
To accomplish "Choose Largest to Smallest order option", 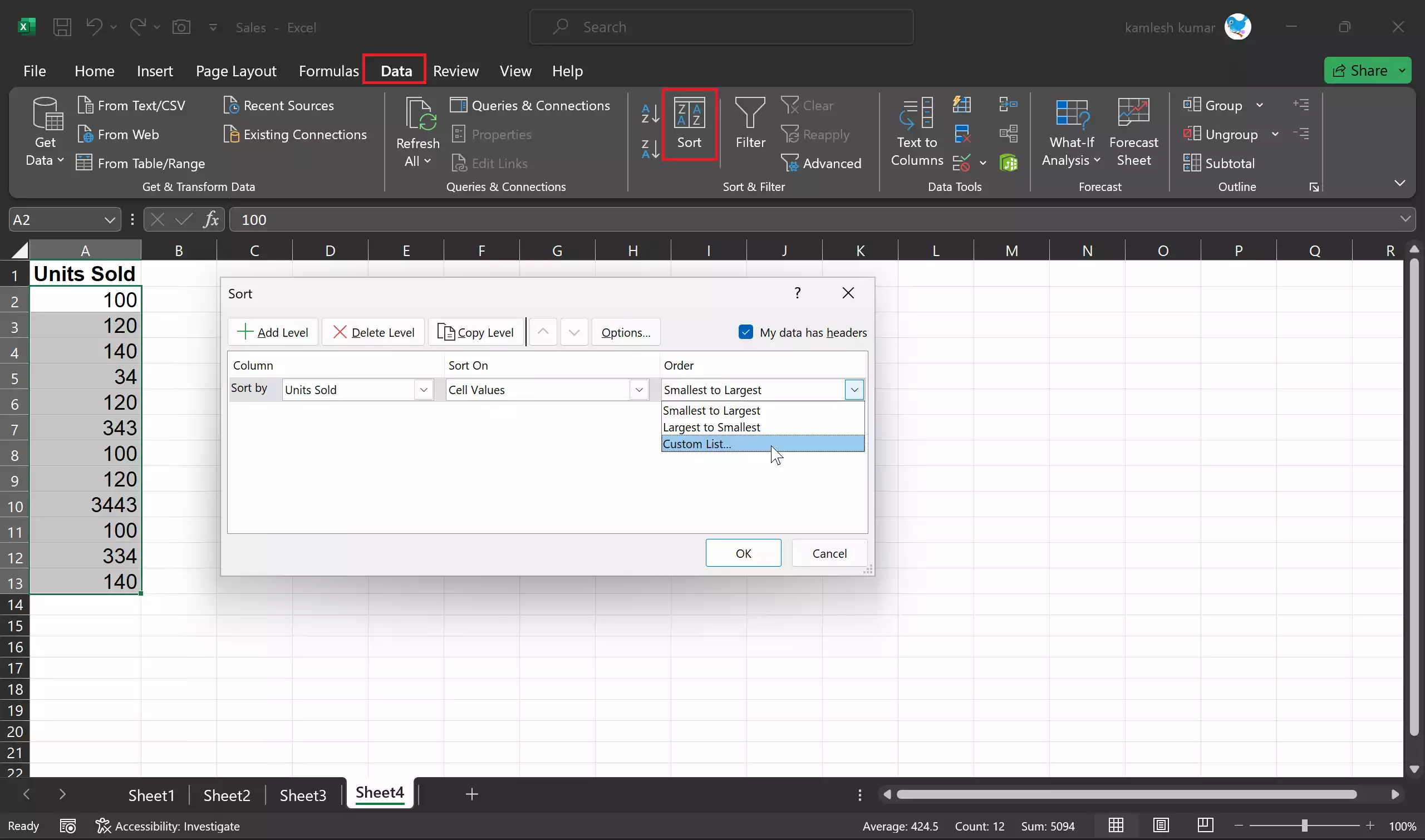I will tap(711, 427).
